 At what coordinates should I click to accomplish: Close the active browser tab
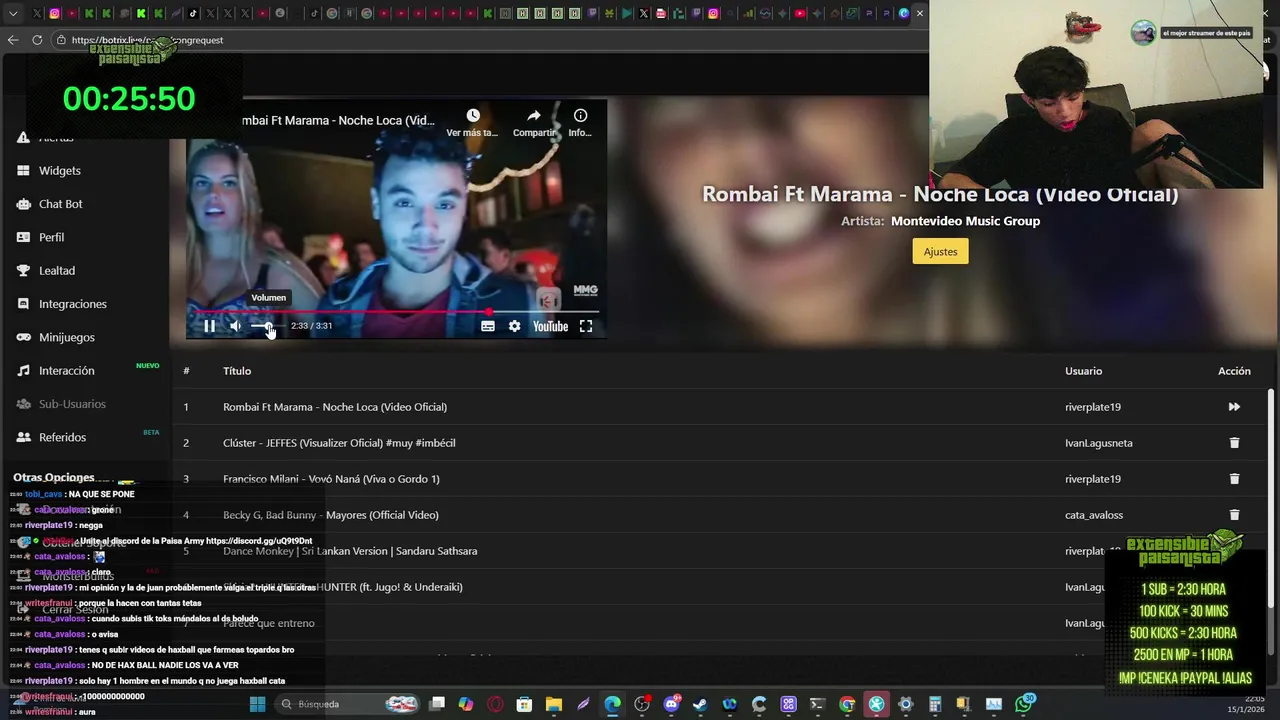pyautogui.click(x=920, y=13)
